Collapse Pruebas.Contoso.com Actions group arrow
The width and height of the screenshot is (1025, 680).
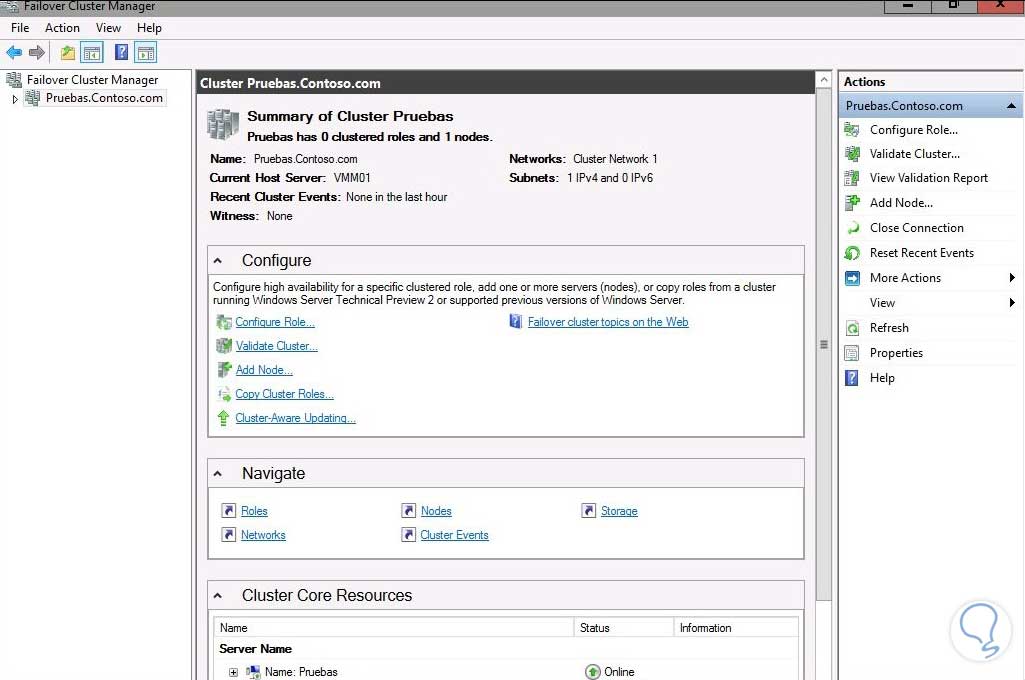[x=1011, y=106]
